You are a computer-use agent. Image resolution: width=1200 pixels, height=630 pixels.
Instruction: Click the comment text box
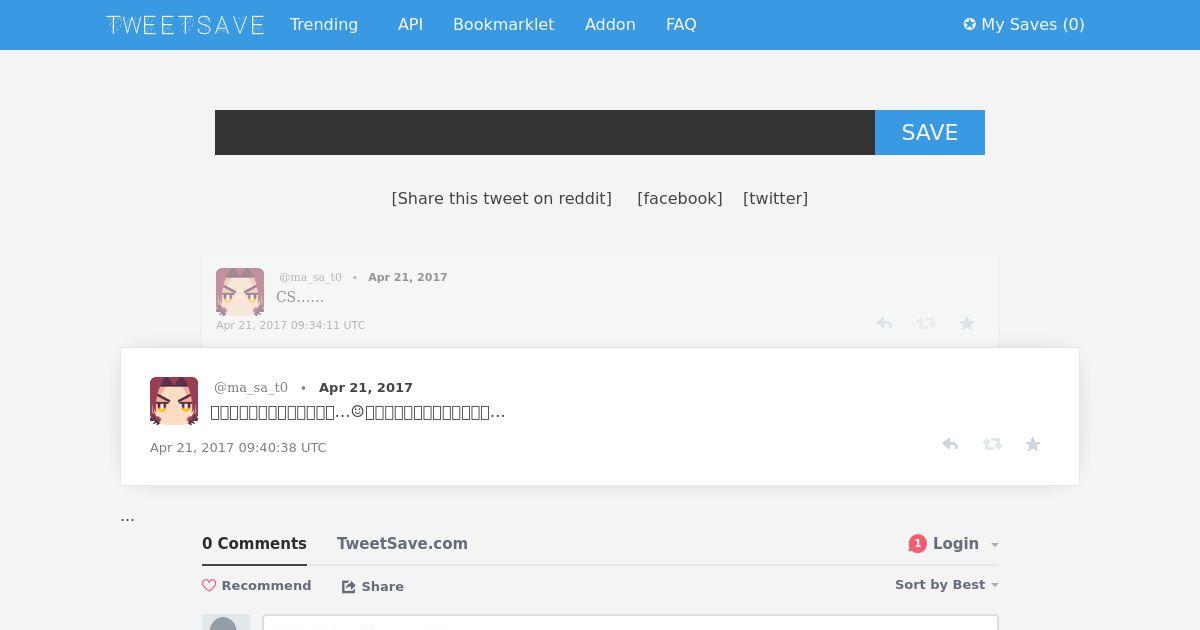[630, 623]
